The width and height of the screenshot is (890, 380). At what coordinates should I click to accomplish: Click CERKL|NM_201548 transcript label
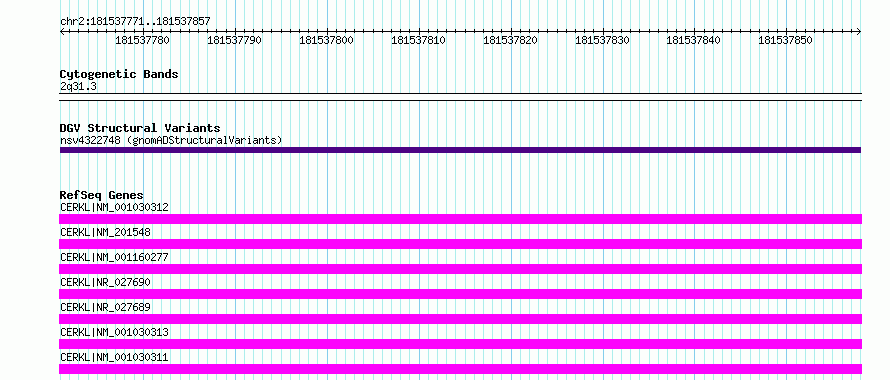pos(105,232)
